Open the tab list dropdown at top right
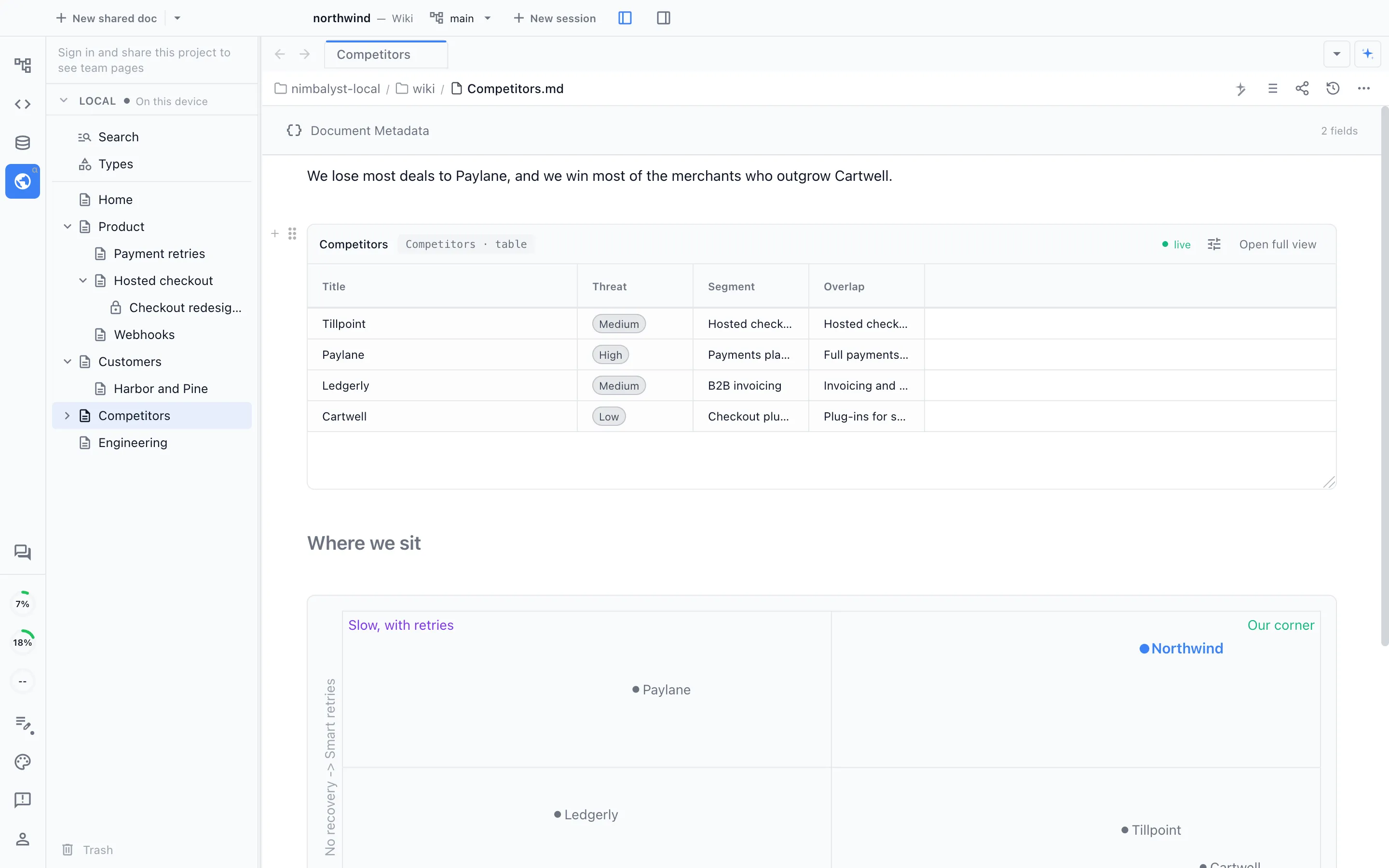 tap(1337, 54)
